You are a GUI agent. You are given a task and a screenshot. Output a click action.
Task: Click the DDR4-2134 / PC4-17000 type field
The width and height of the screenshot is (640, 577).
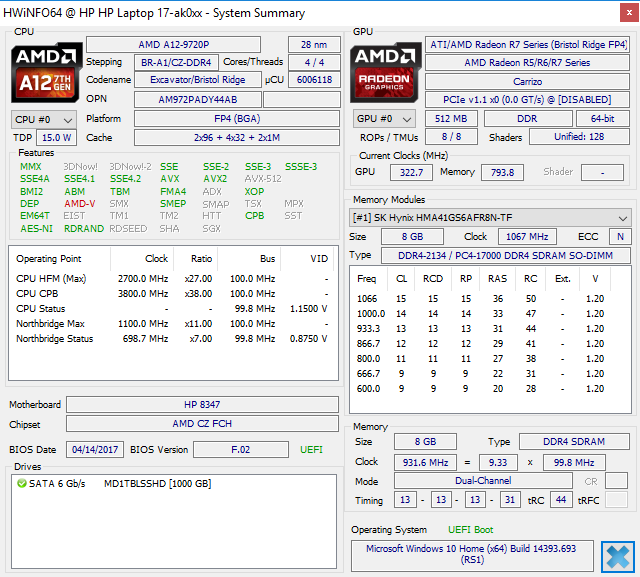tap(506, 256)
